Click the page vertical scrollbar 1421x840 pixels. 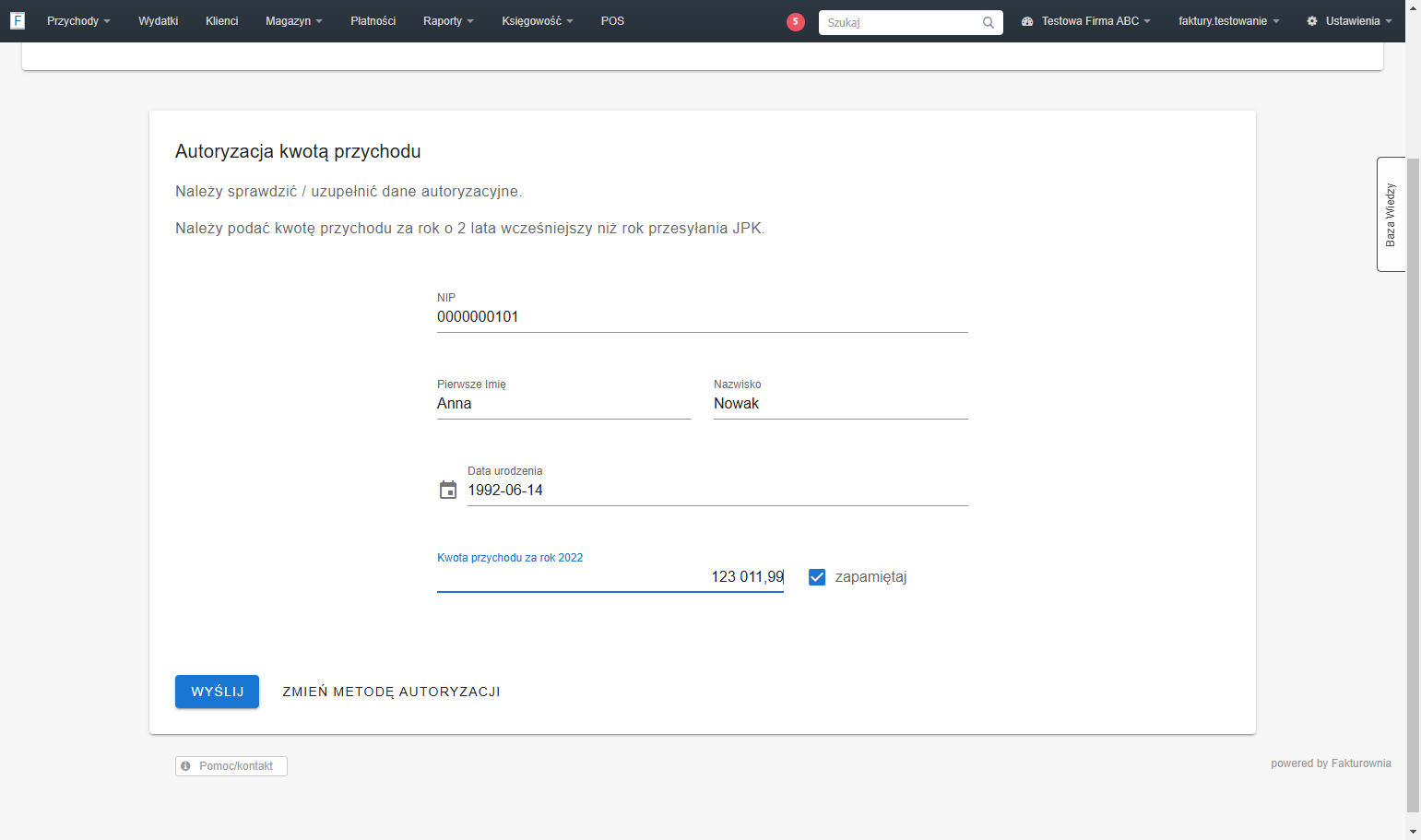1413,479
